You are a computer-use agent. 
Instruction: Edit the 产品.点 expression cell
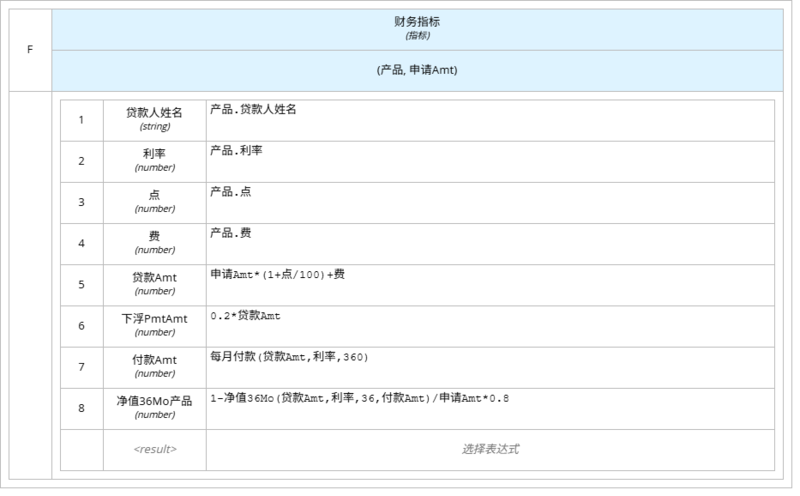click(489, 201)
